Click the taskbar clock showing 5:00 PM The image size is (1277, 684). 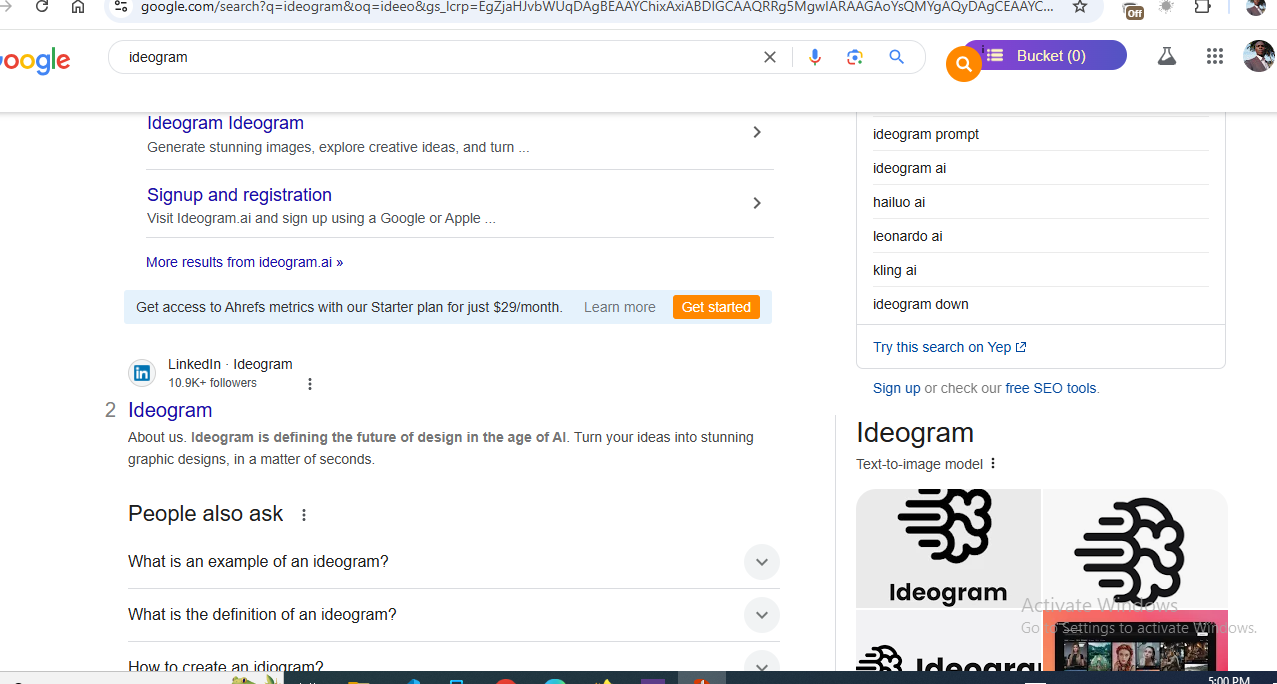click(x=1228, y=679)
